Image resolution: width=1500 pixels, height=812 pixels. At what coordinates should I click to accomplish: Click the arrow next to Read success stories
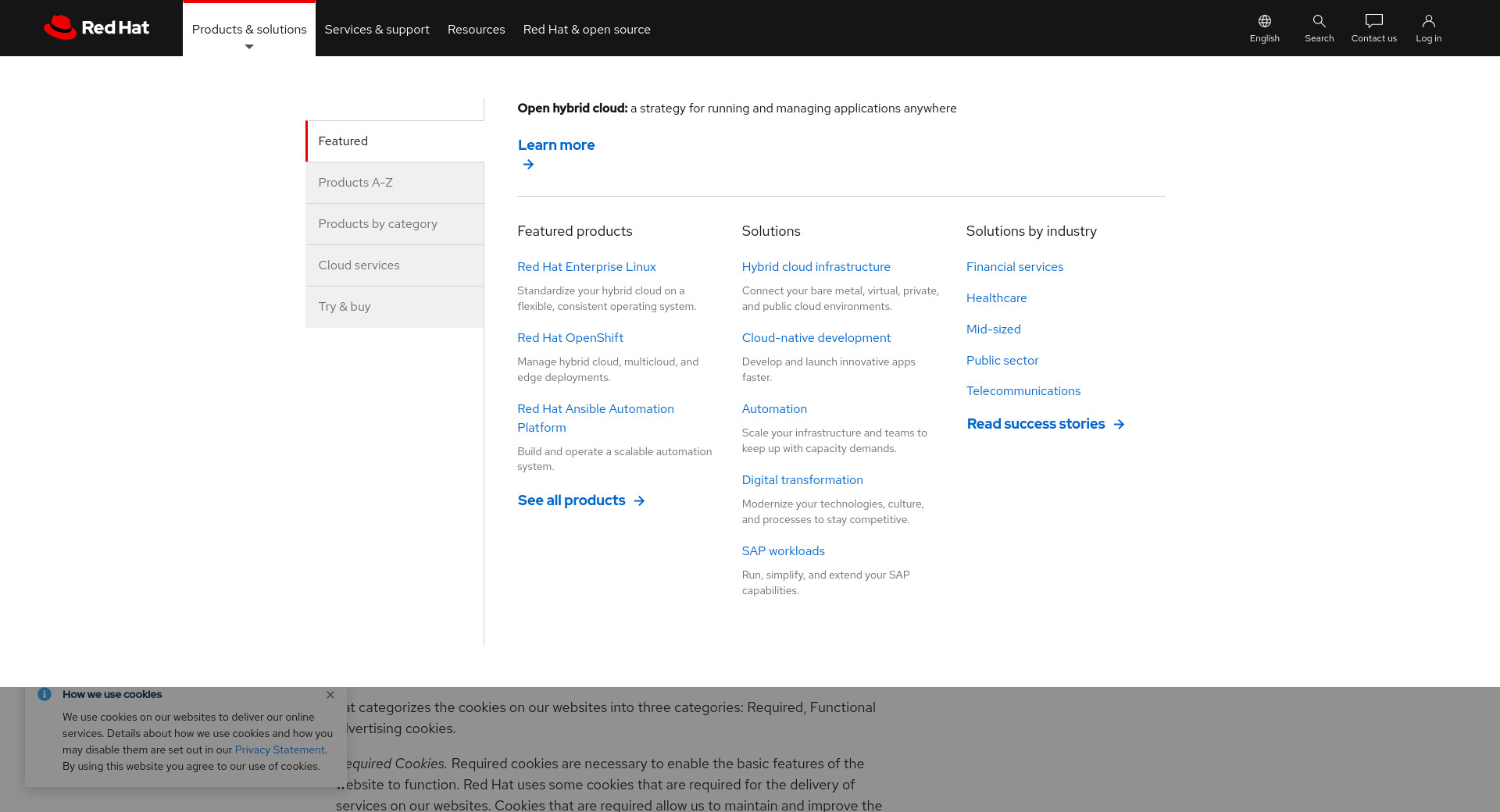click(x=1119, y=425)
